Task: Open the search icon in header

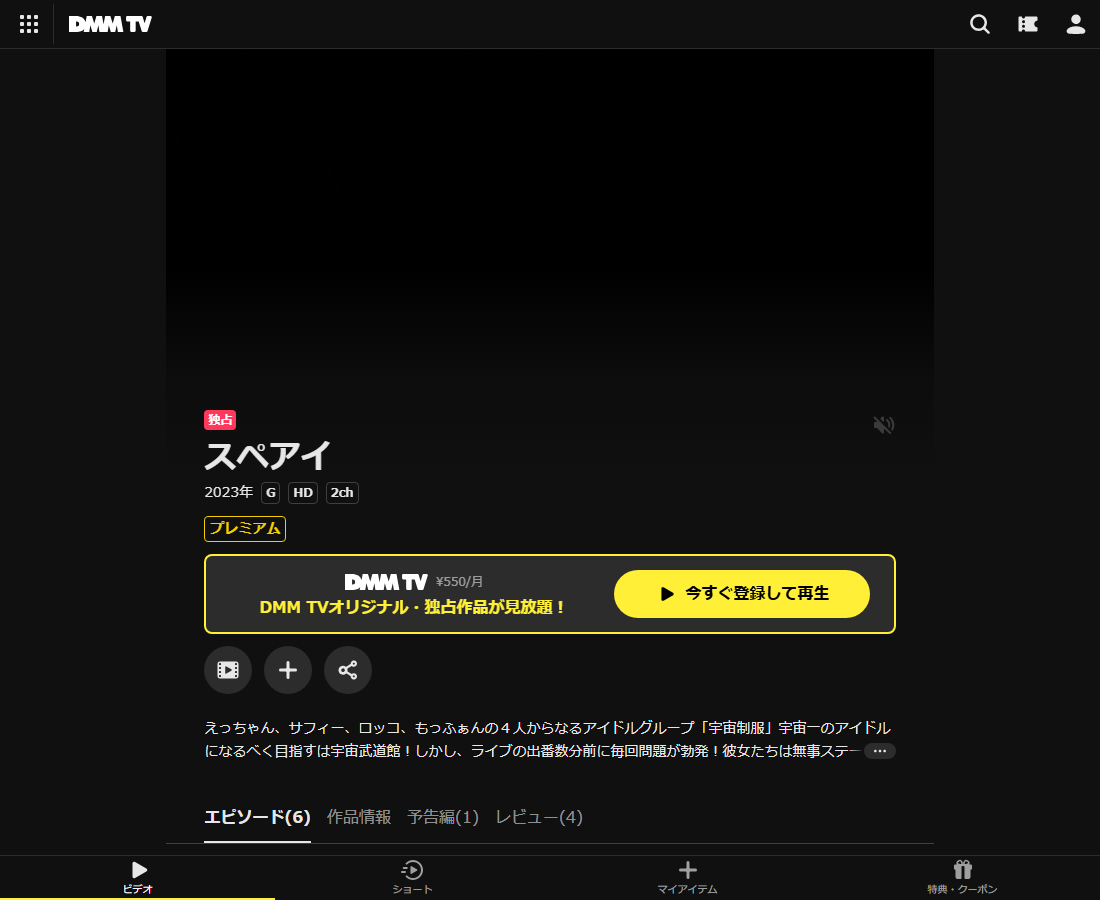Action: (x=979, y=25)
